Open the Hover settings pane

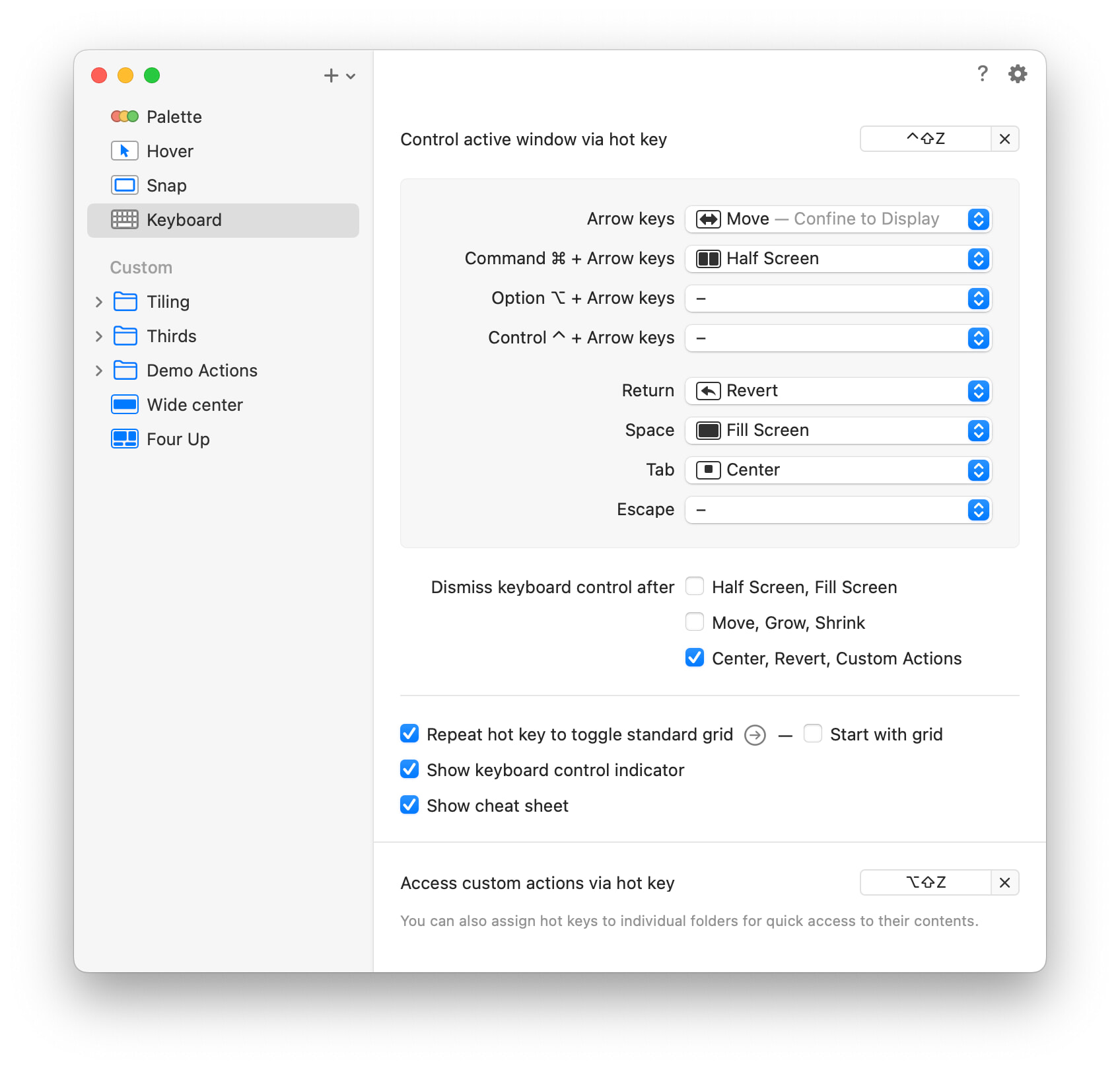(x=170, y=151)
